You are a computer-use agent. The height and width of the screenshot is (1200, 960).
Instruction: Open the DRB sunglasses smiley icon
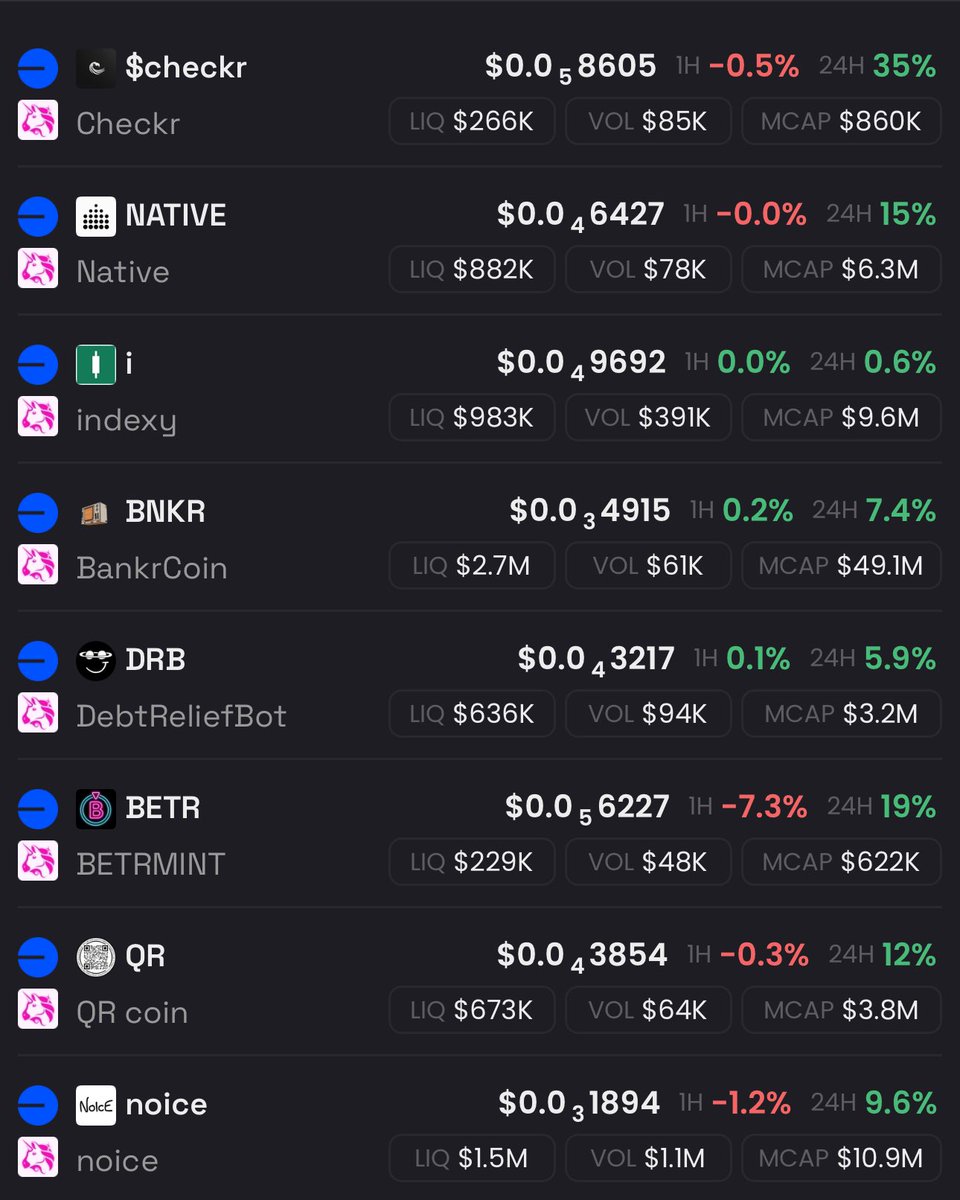click(96, 661)
